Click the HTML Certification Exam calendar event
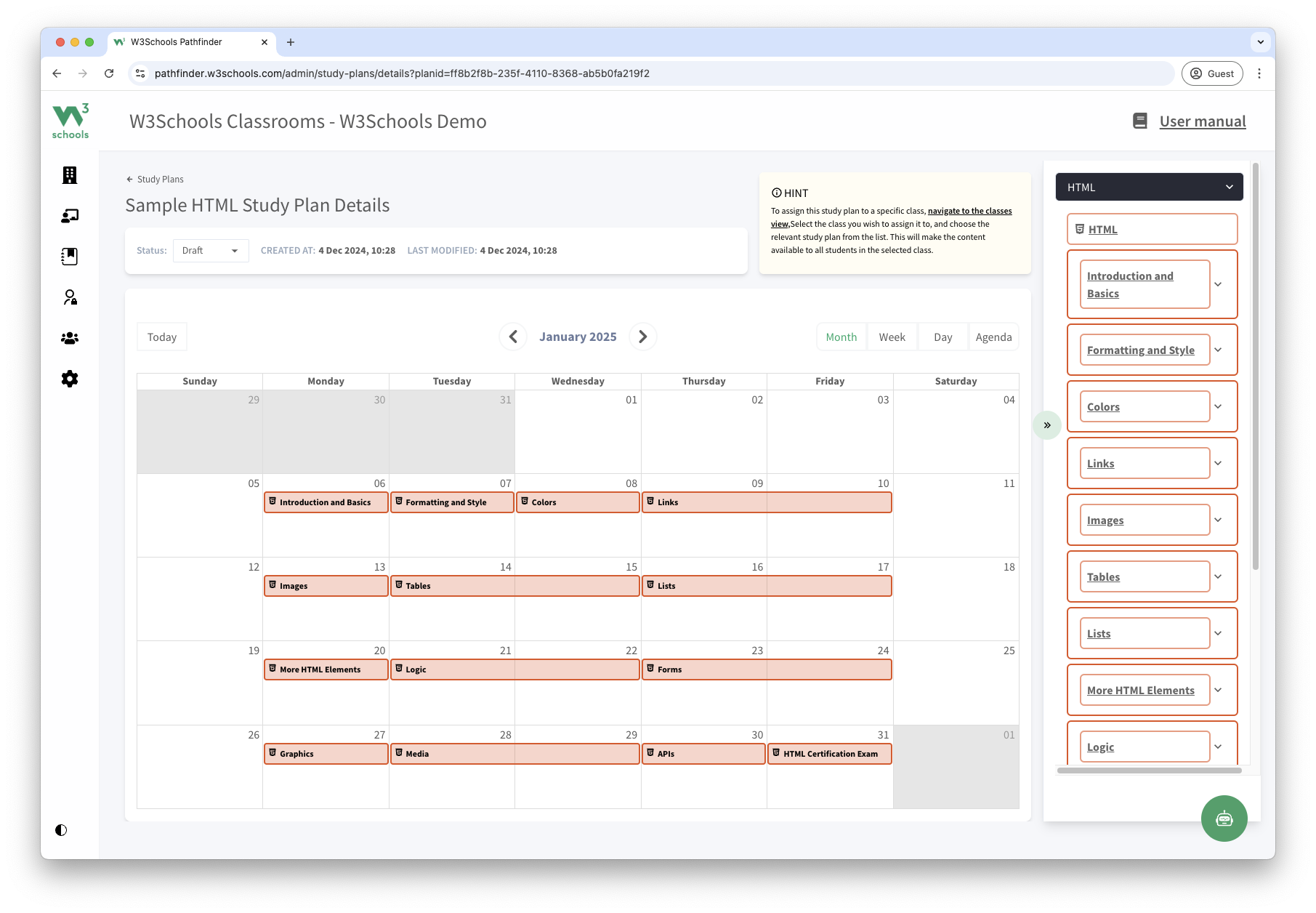The width and height of the screenshot is (1316, 913). click(x=829, y=754)
